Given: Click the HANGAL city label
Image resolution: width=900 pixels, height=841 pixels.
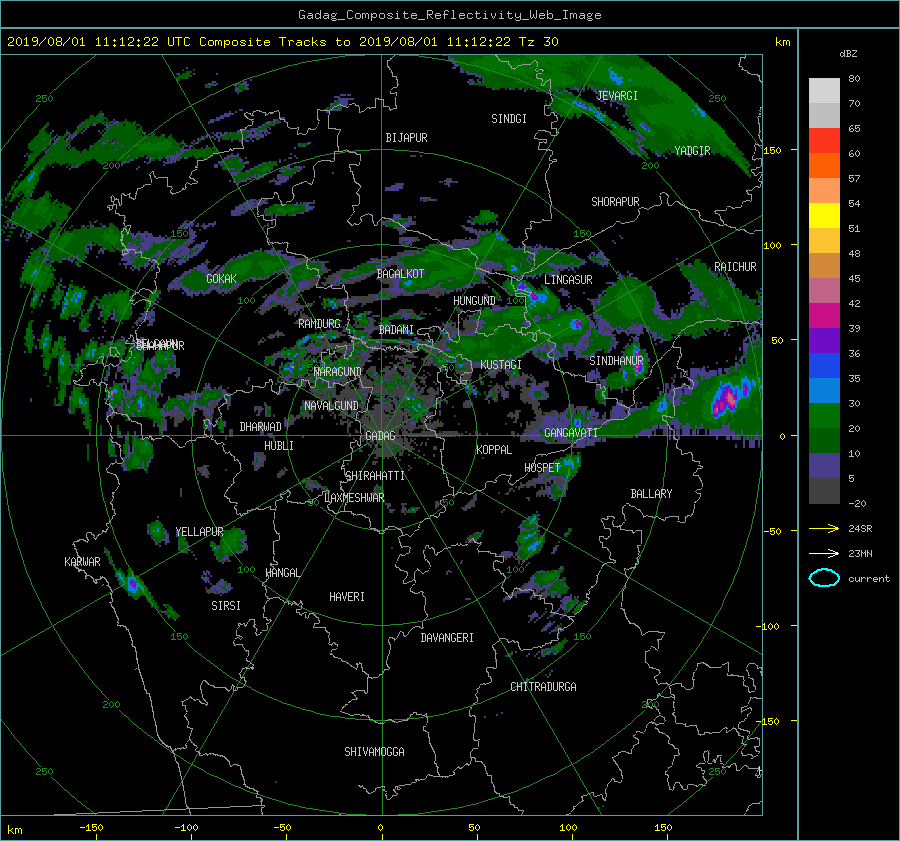Looking at the screenshot, I should click(x=283, y=573).
